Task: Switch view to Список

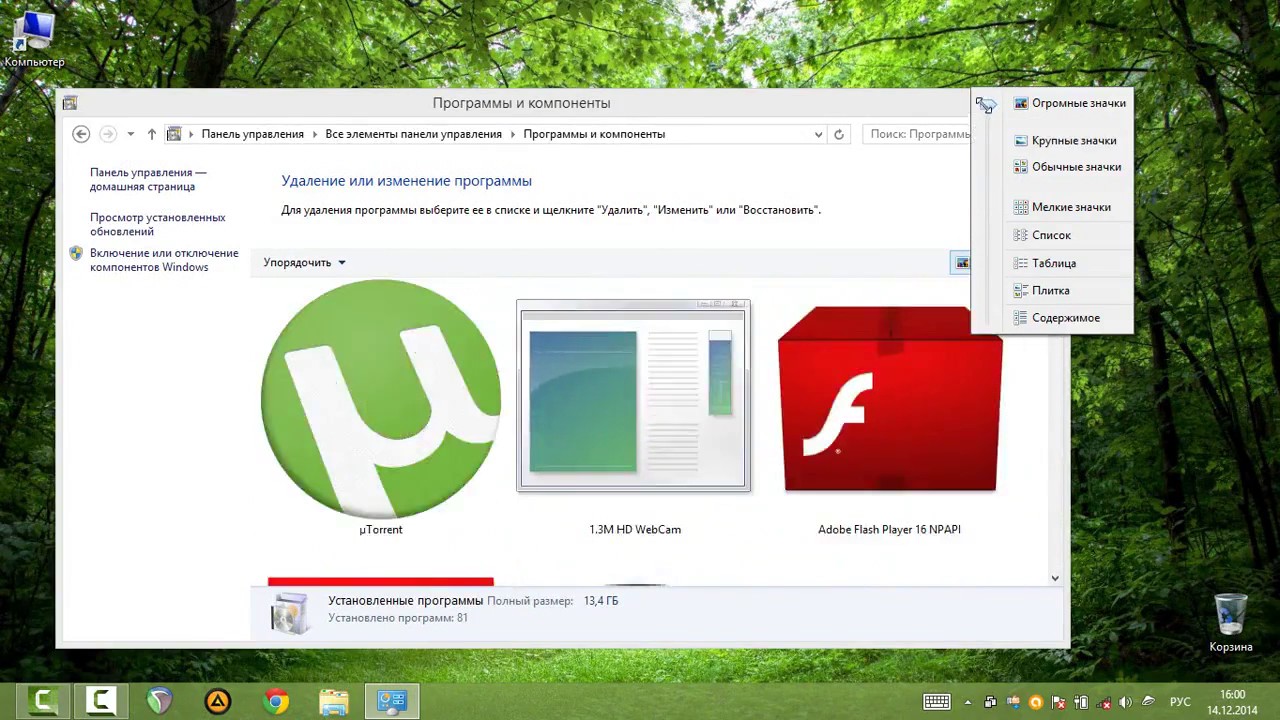Action: pyautogui.click(x=1042, y=235)
